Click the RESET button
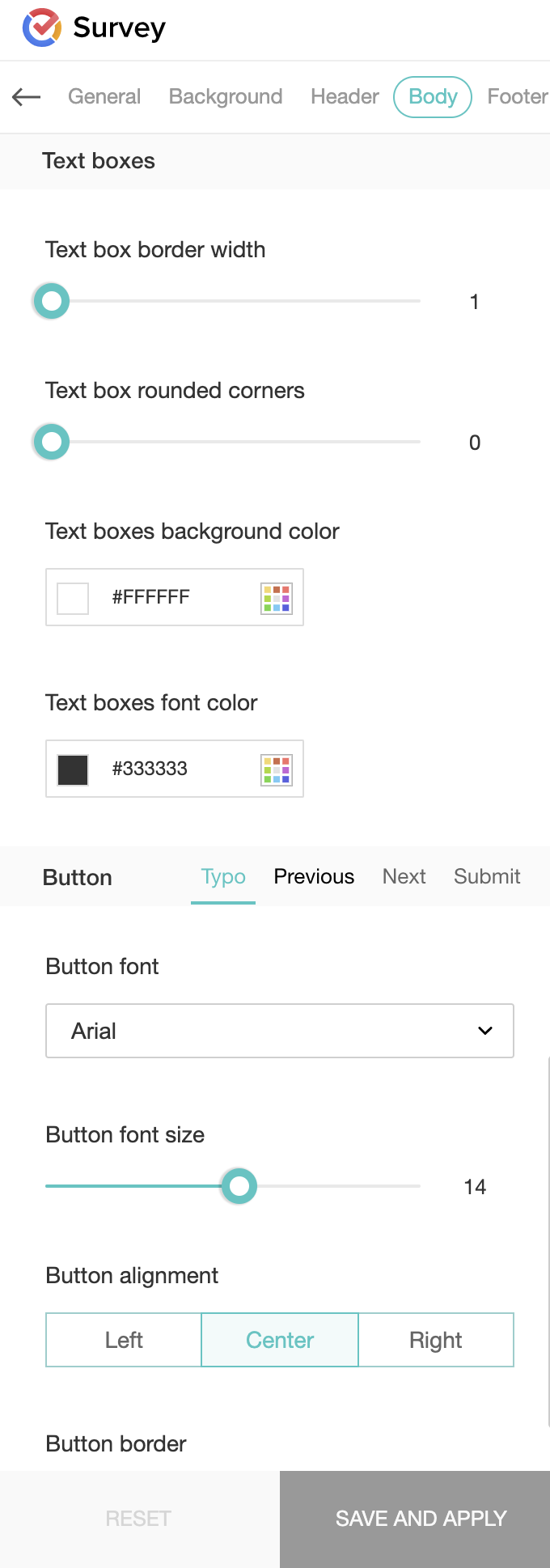Screen dimensions: 550x1568 click(138, 1519)
